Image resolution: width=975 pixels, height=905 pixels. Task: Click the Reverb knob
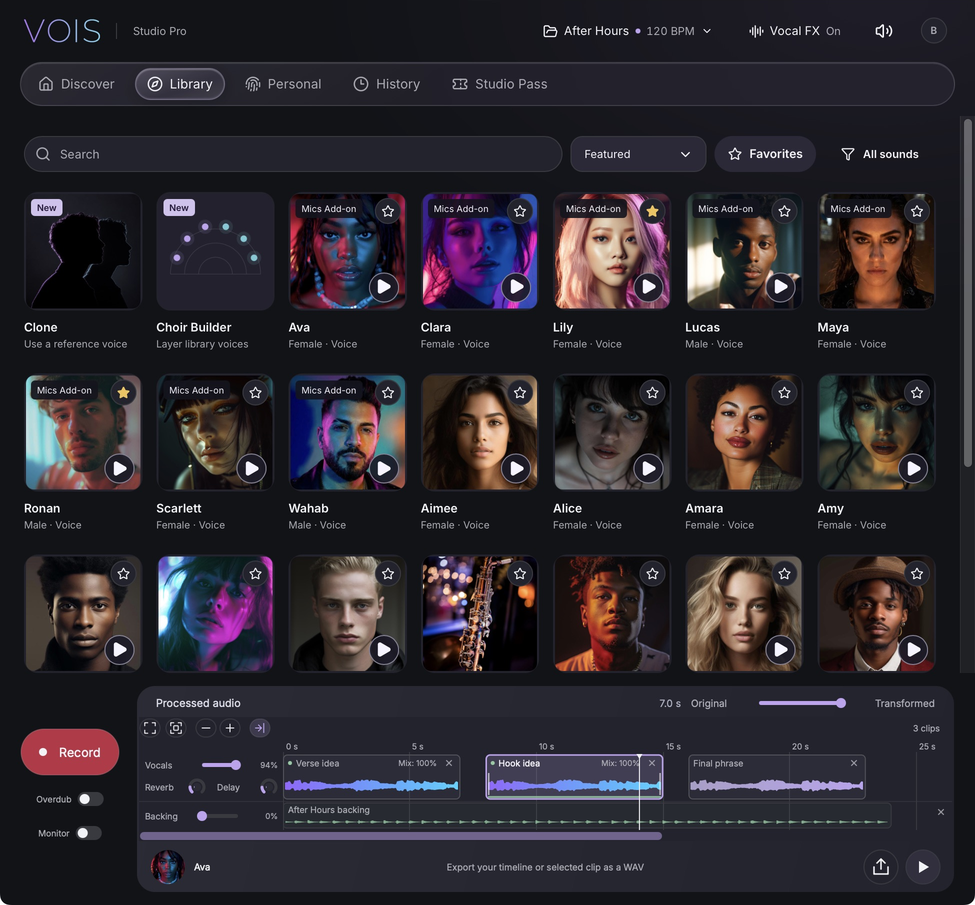pos(196,787)
